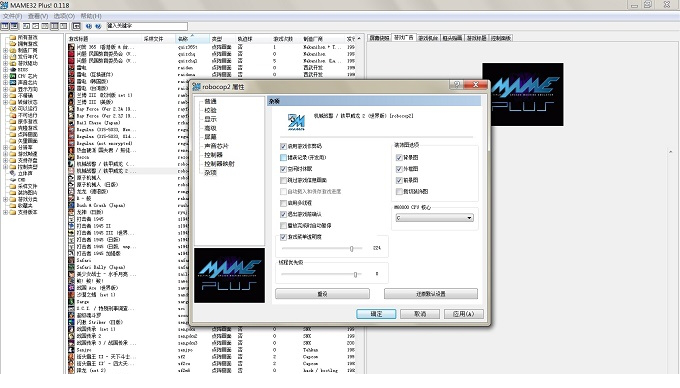Uncheck the 空闲时休眠 checkbox

coord(283,169)
